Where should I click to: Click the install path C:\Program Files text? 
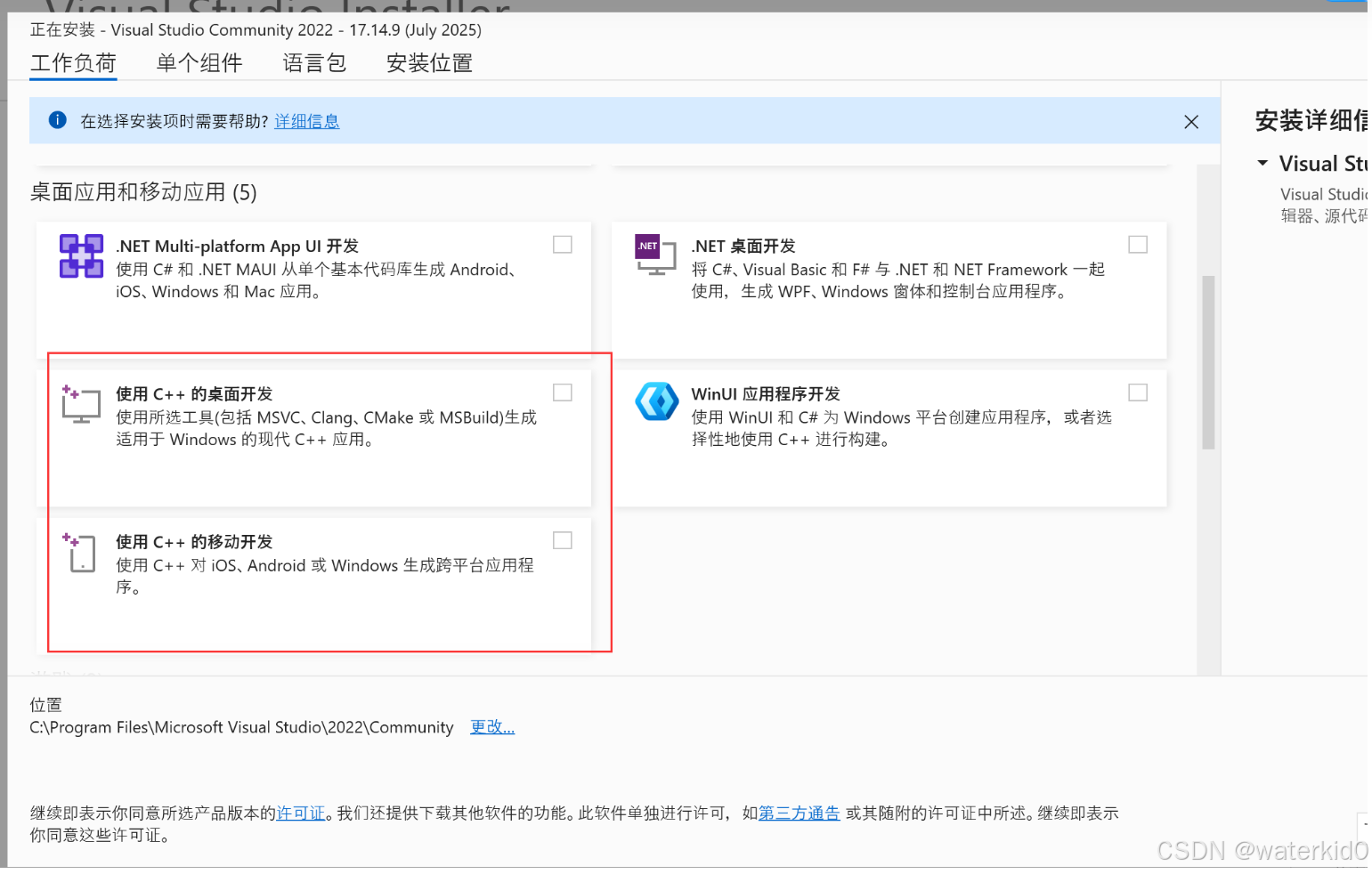(x=241, y=727)
